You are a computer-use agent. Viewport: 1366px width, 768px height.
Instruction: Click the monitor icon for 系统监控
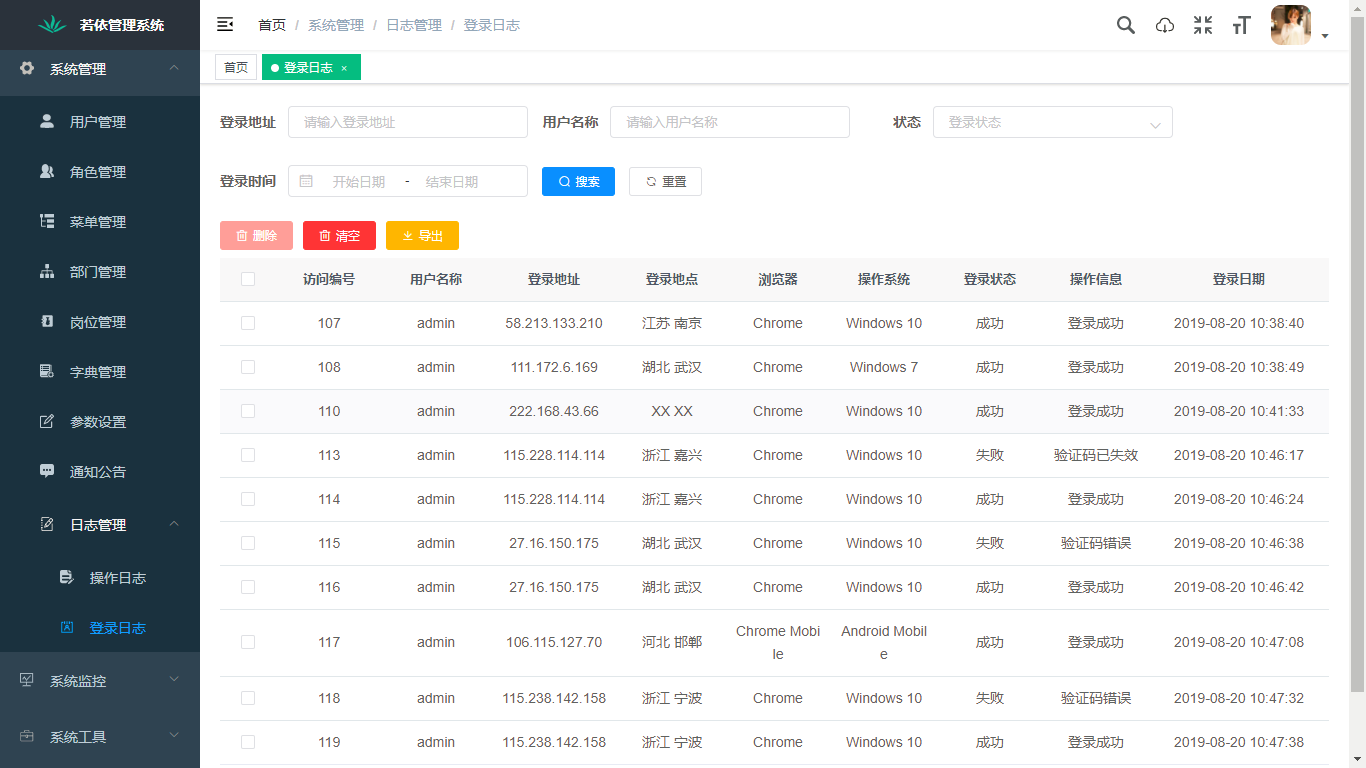(27, 680)
